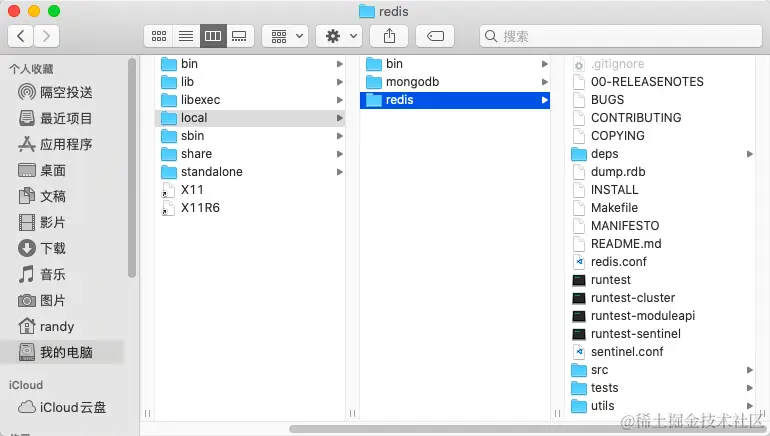Select the MANIFESTO file

pos(660,226)
